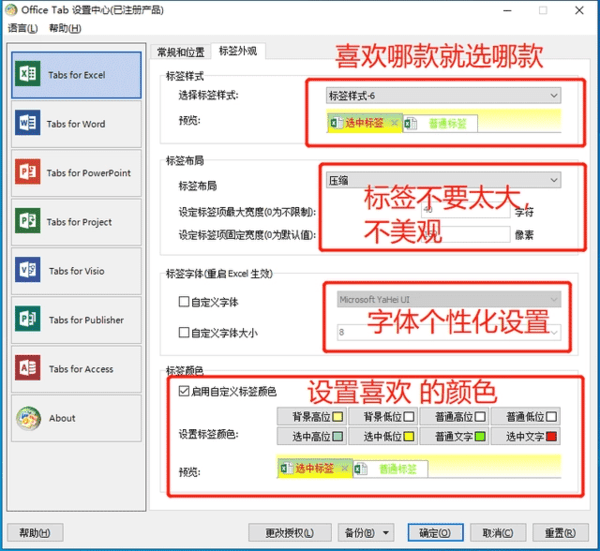Open the font size 8 dropdown
The width and height of the screenshot is (600, 551).
point(449,332)
